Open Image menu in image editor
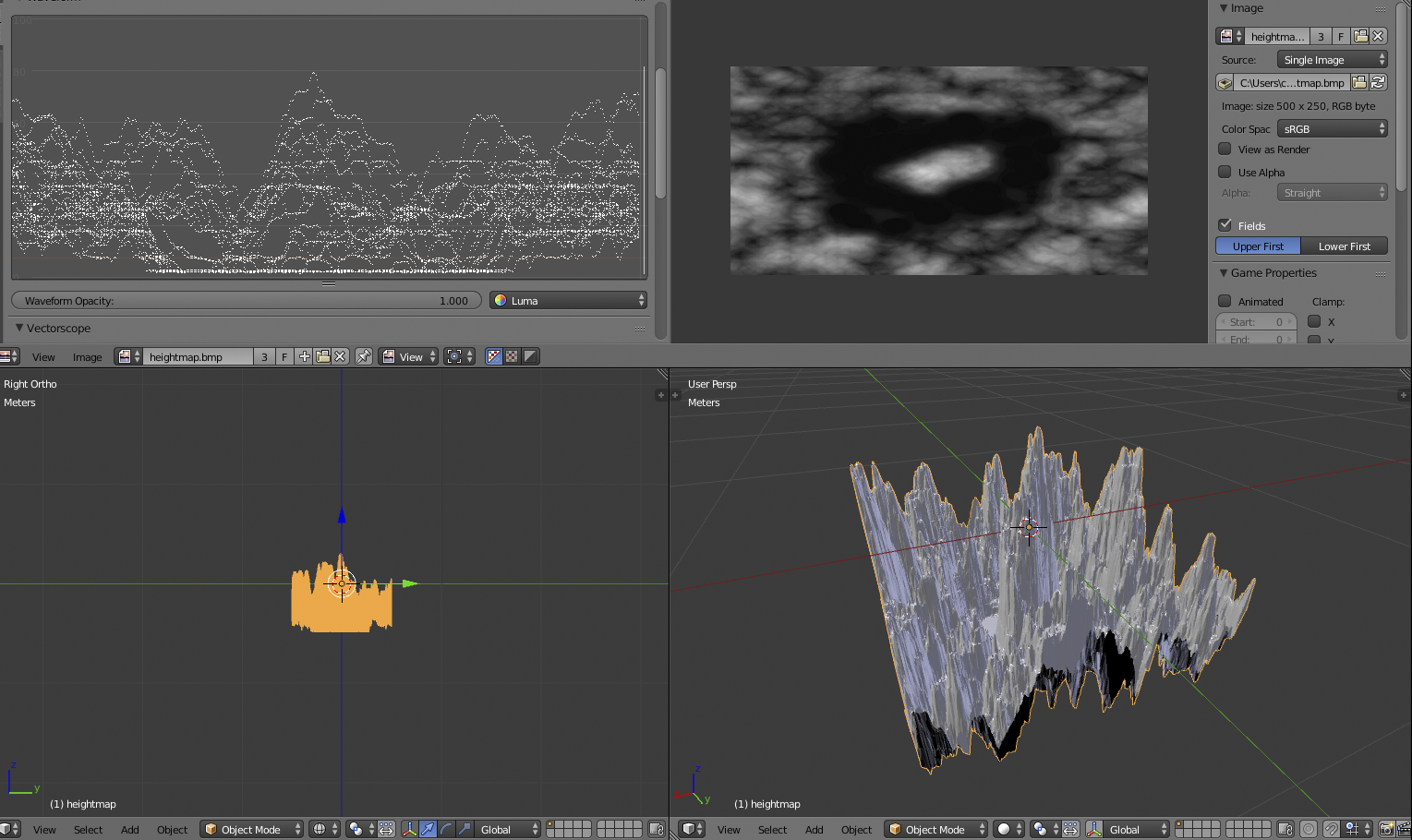The height and width of the screenshot is (840, 1412). pos(88,357)
